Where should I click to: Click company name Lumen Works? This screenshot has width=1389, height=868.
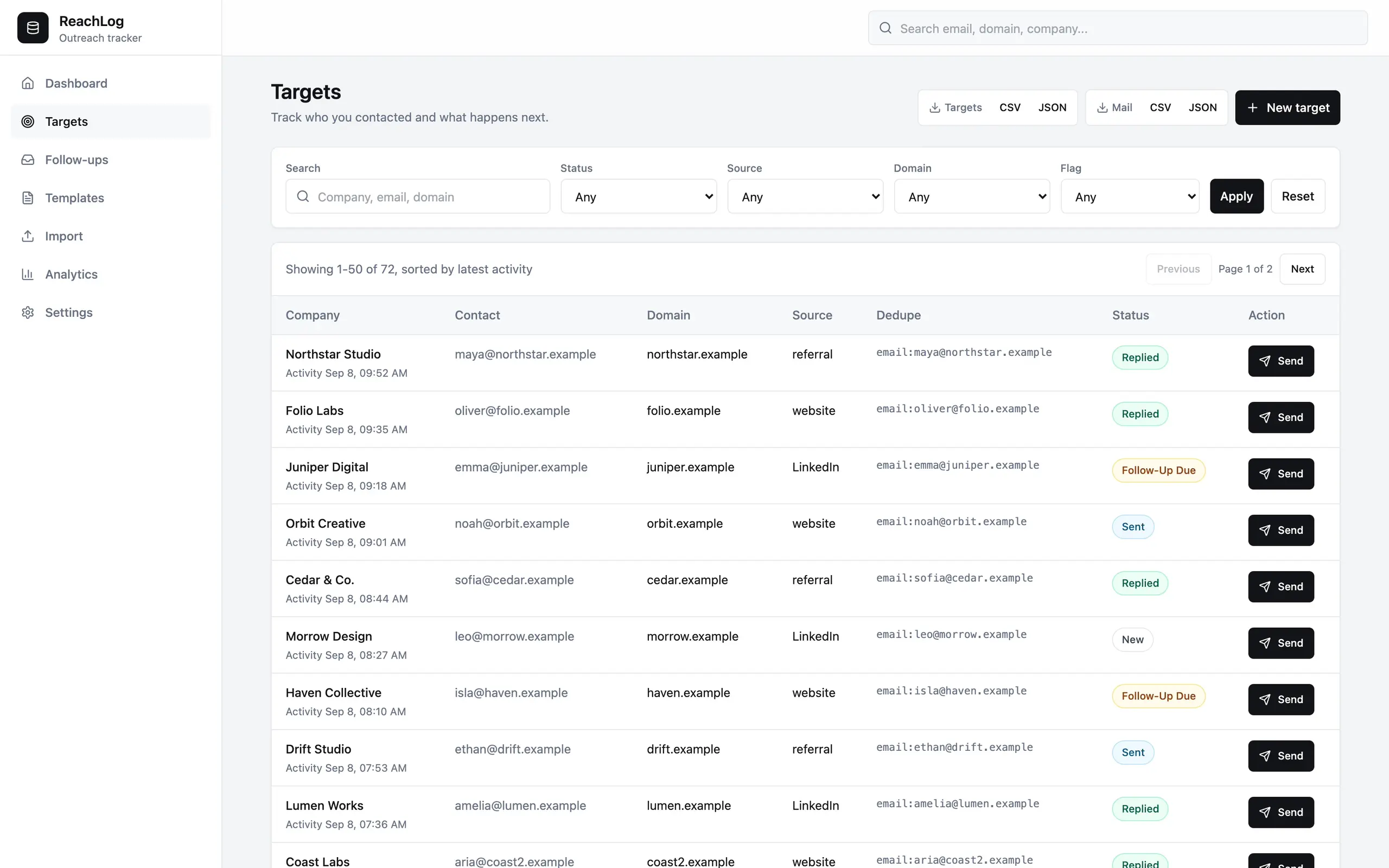(324, 806)
